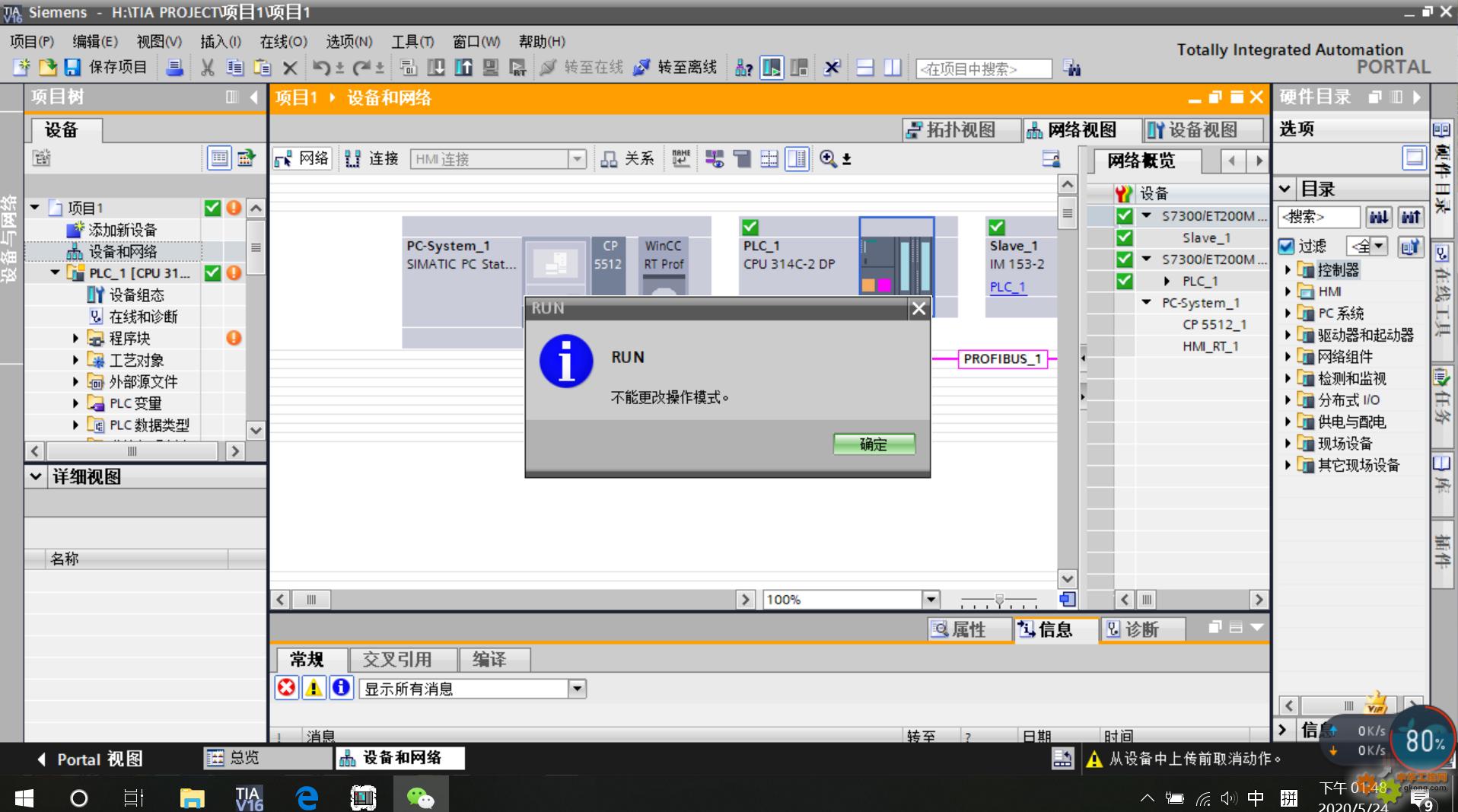
Task: Click the 关系 relations button
Action: tap(628, 158)
